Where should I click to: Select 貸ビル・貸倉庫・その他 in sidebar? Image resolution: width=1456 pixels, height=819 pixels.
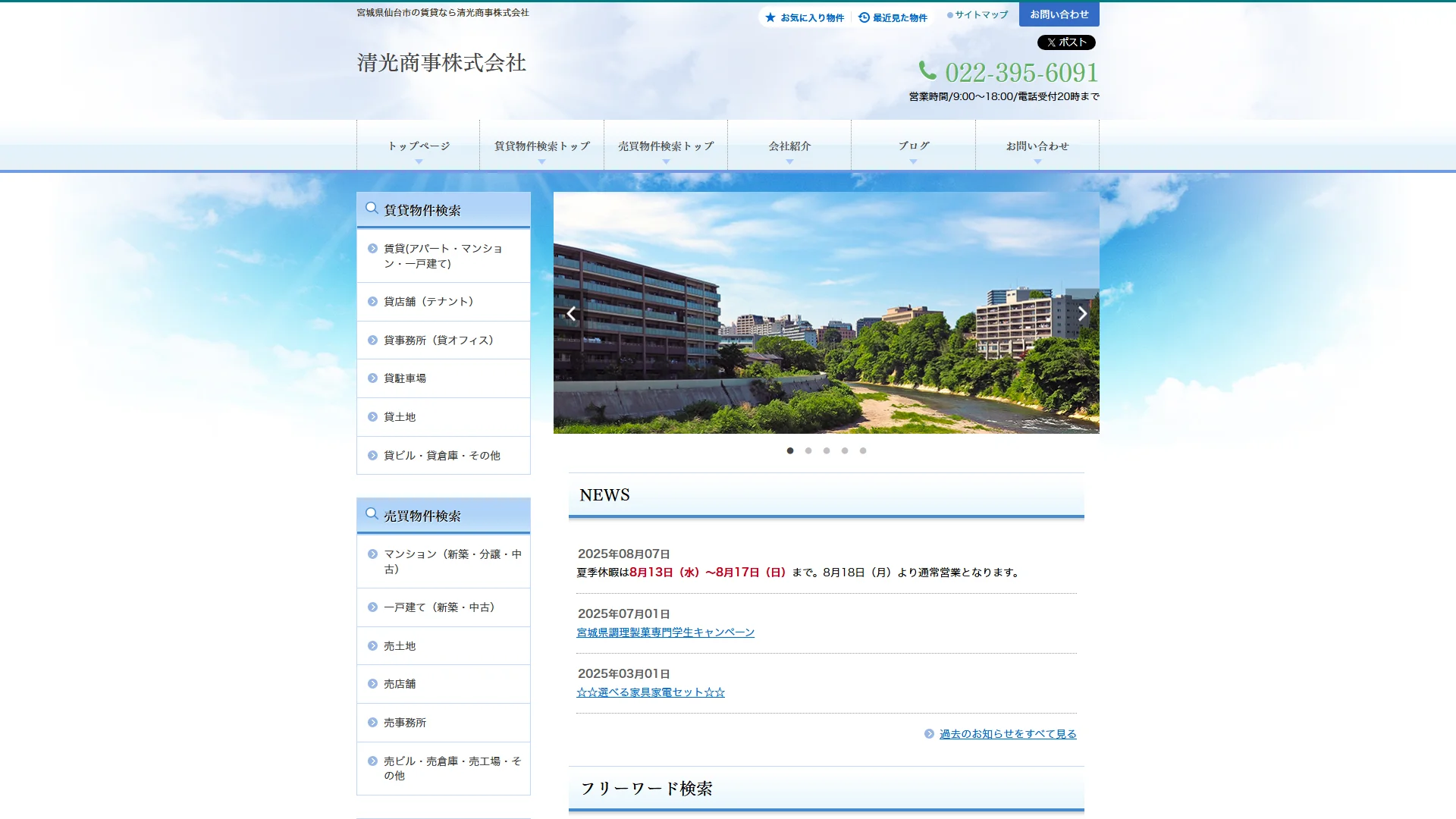(x=444, y=456)
